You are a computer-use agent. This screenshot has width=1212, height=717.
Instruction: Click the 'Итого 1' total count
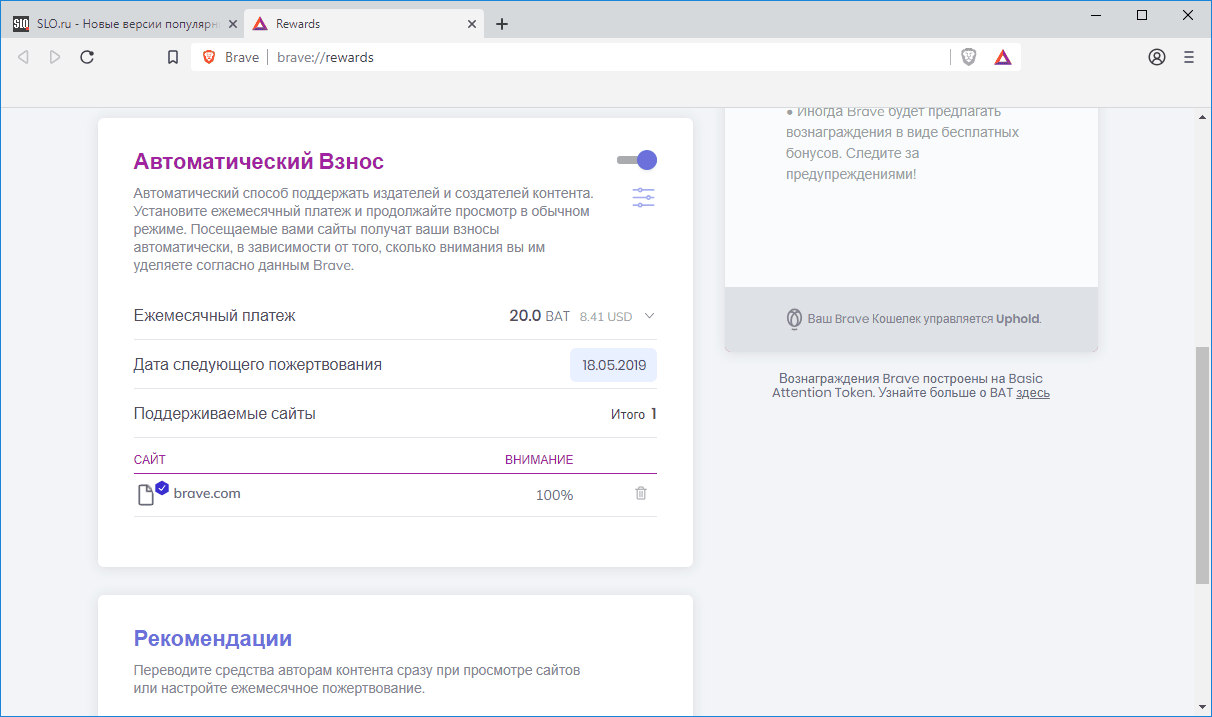click(x=634, y=414)
